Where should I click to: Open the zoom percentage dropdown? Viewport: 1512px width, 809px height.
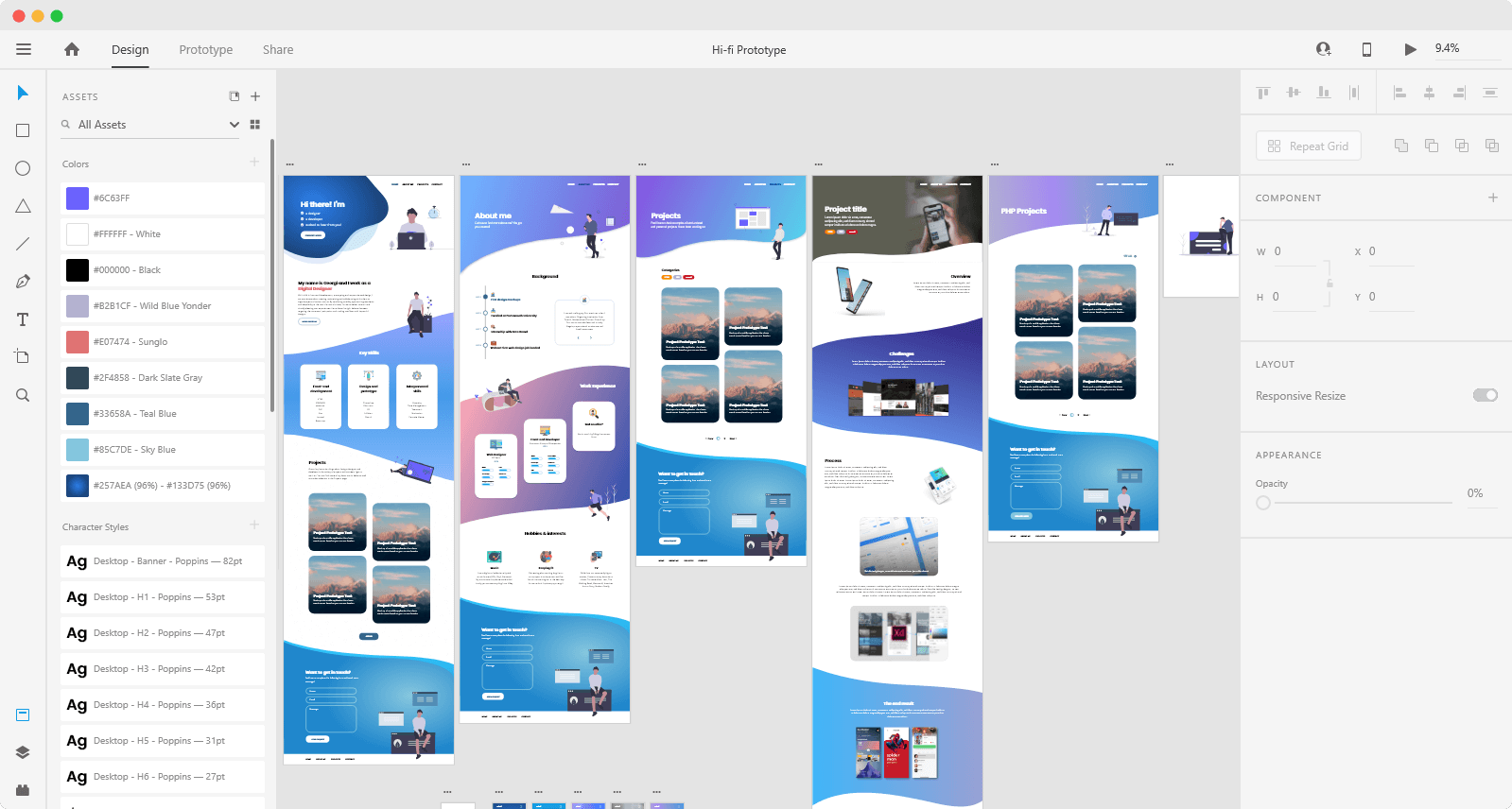tap(1466, 48)
